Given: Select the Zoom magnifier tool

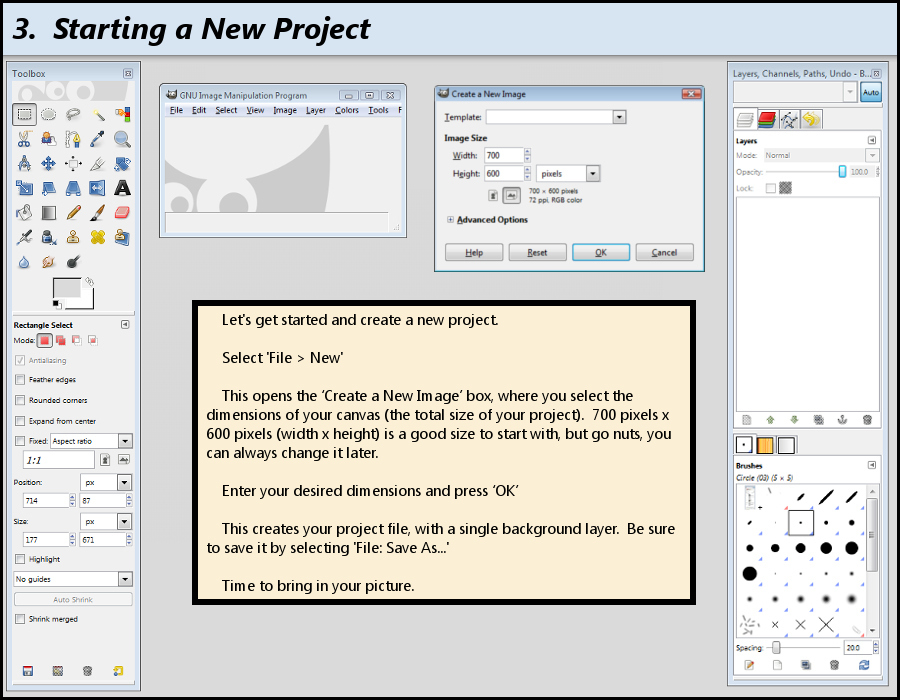Looking at the screenshot, I should tap(122, 138).
